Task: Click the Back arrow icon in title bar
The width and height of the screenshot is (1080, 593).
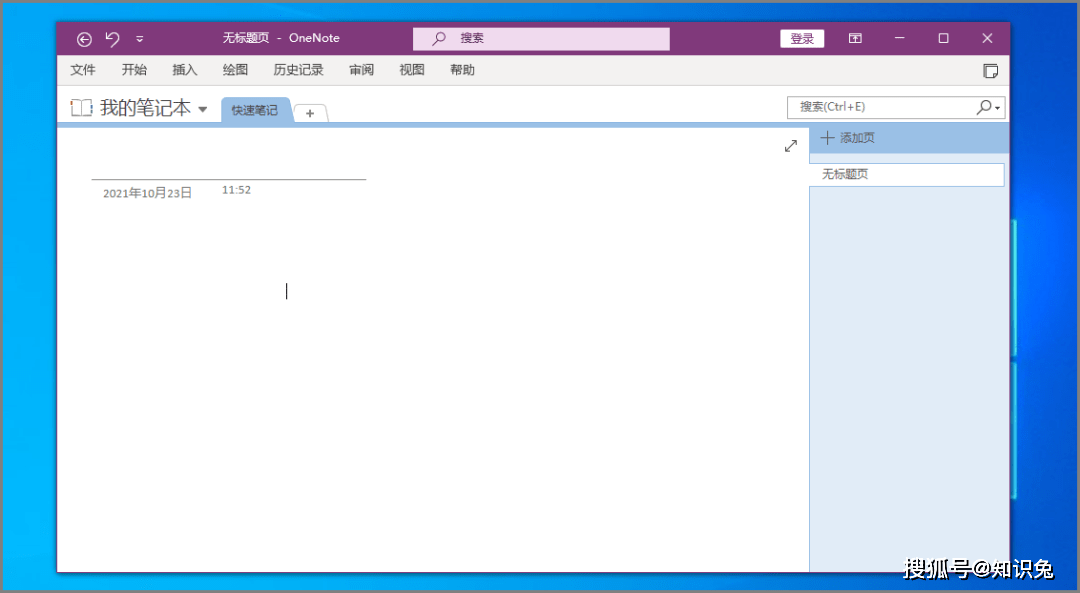Action: click(84, 39)
